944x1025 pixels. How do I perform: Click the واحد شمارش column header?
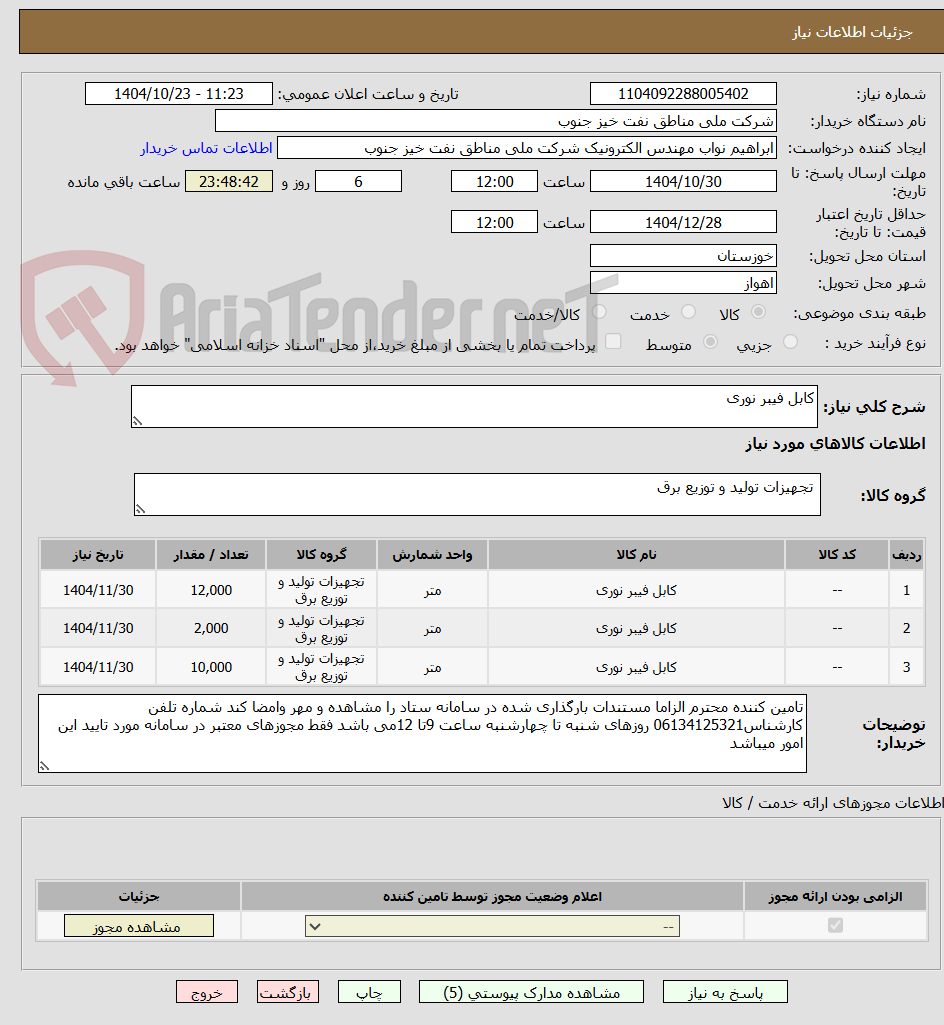click(432, 554)
